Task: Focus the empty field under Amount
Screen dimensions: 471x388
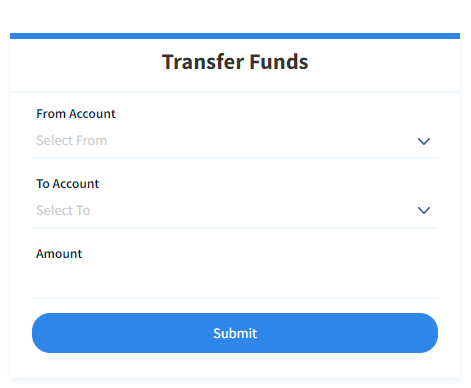Action: [235, 281]
